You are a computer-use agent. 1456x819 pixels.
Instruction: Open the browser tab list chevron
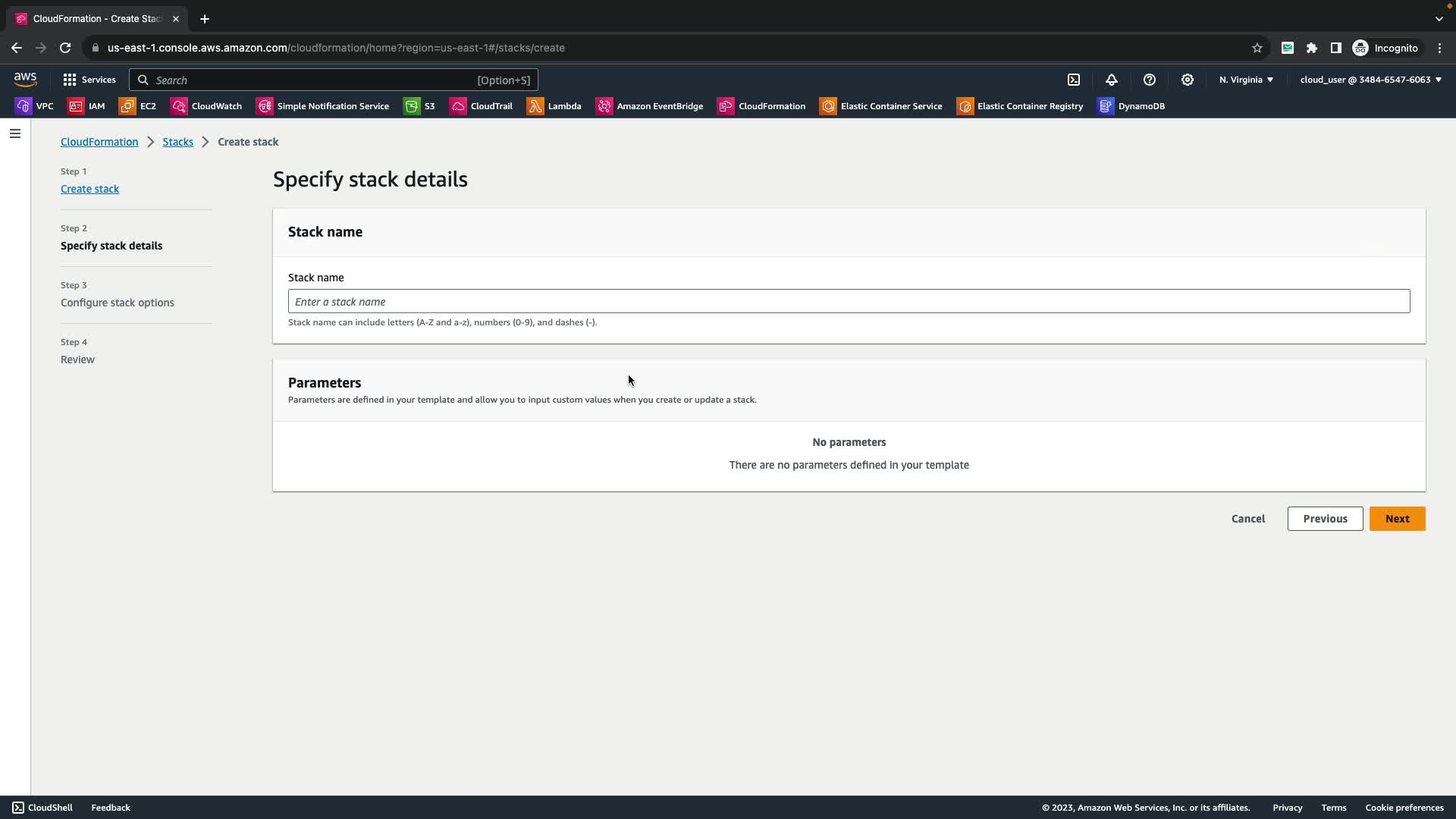pos(1439,19)
